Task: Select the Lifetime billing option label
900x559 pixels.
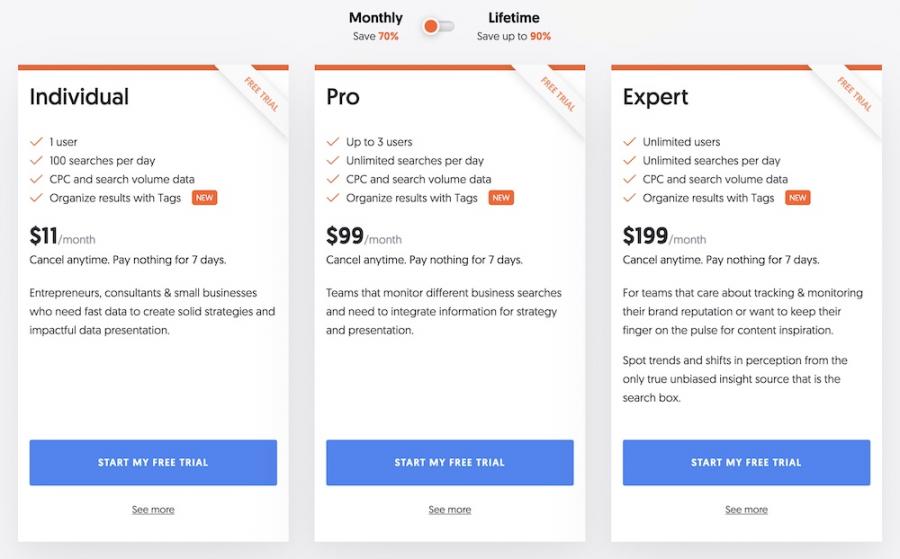Action: click(515, 18)
